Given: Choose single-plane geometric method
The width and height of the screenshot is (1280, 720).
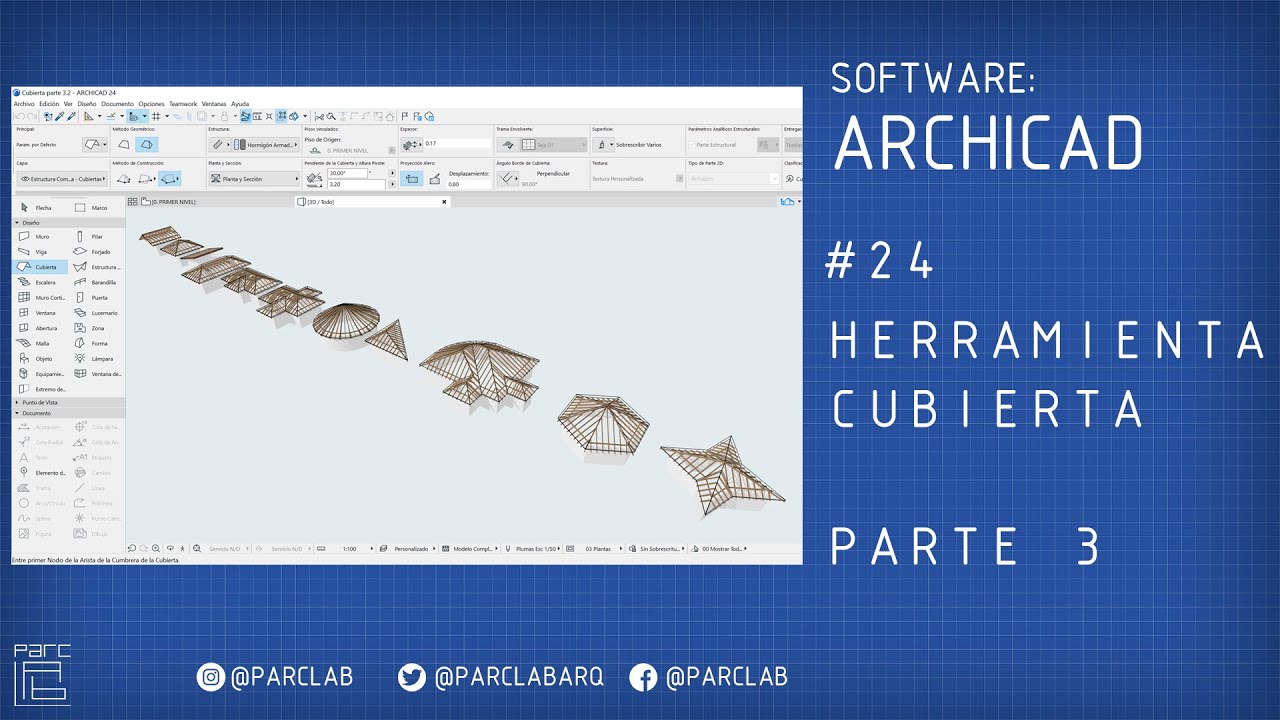Looking at the screenshot, I should tap(124, 145).
